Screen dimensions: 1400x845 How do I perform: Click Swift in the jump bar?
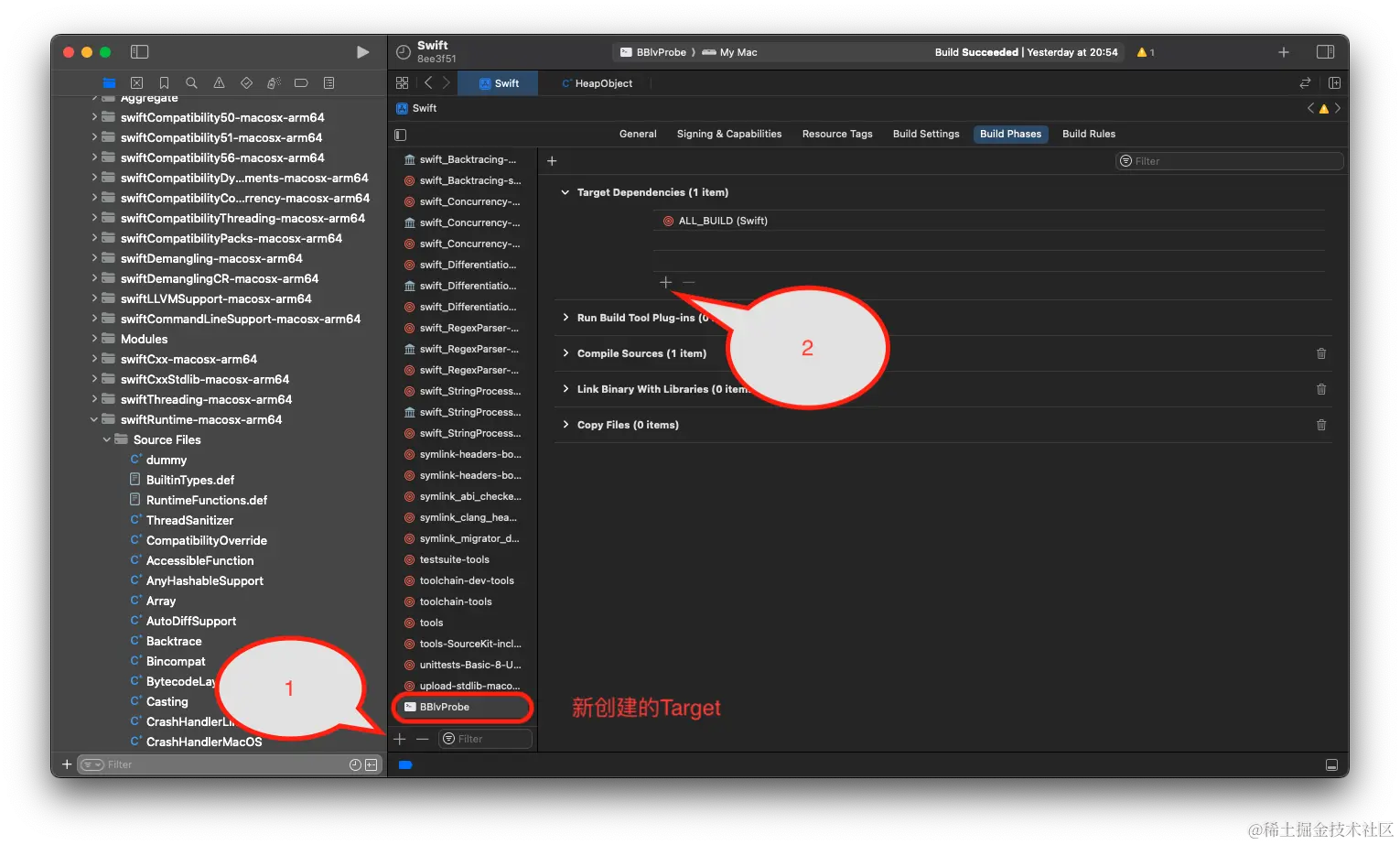[x=416, y=108]
